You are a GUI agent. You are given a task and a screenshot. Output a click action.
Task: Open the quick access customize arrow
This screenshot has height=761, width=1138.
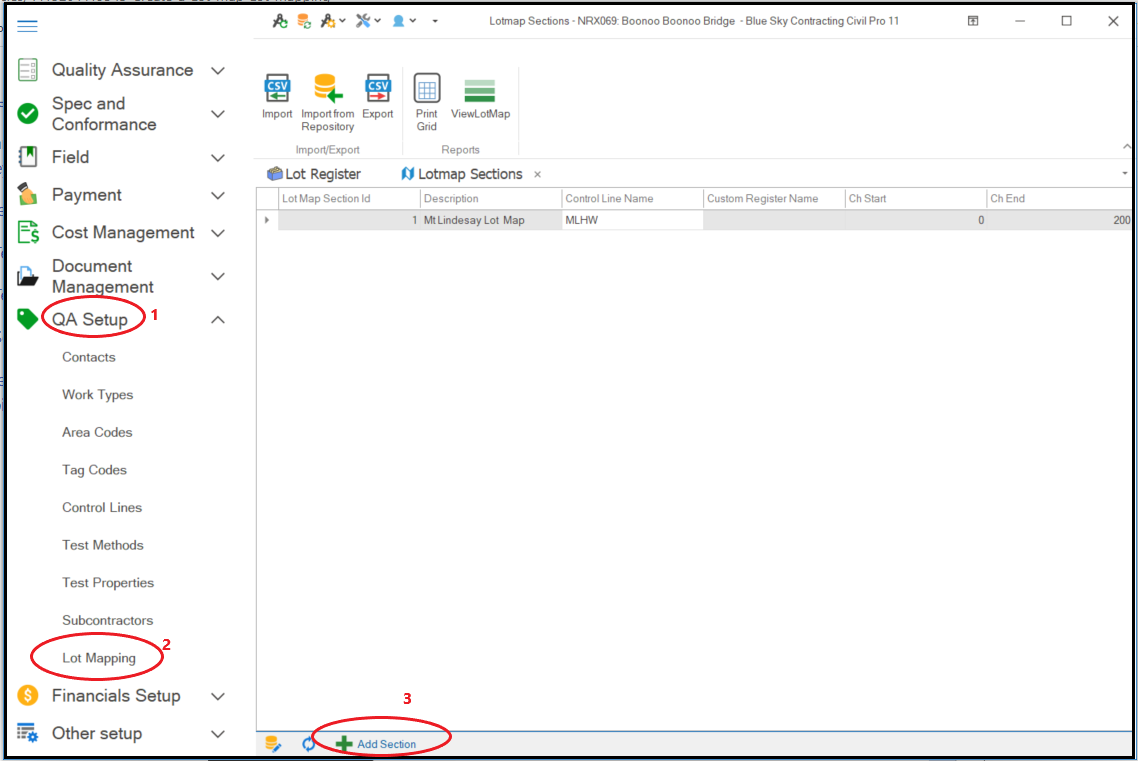[435, 21]
